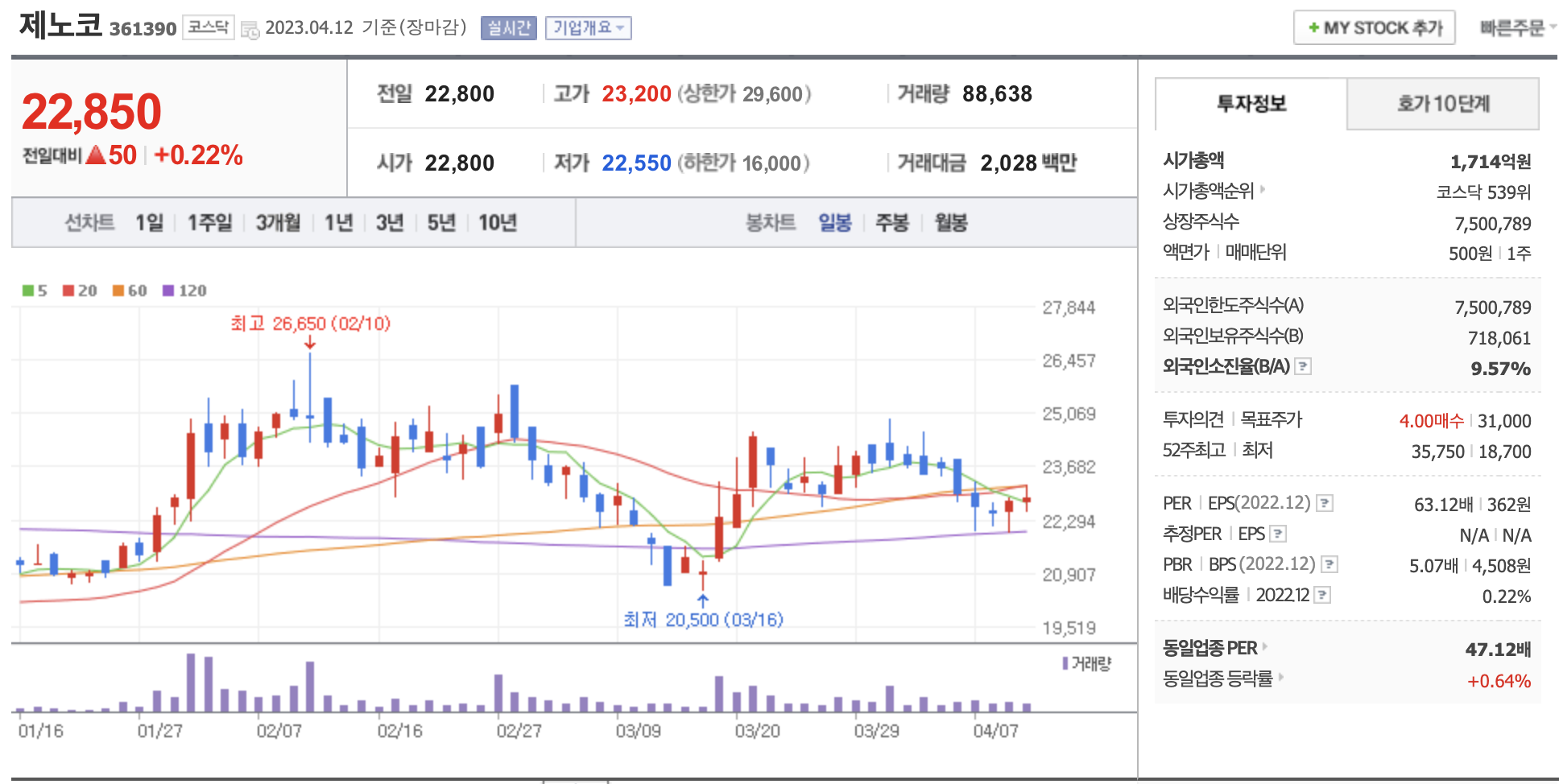The width and height of the screenshot is (1559, 784).
Task: Click the purple 120-day moving average legend swatch
Action: [168, 291]
